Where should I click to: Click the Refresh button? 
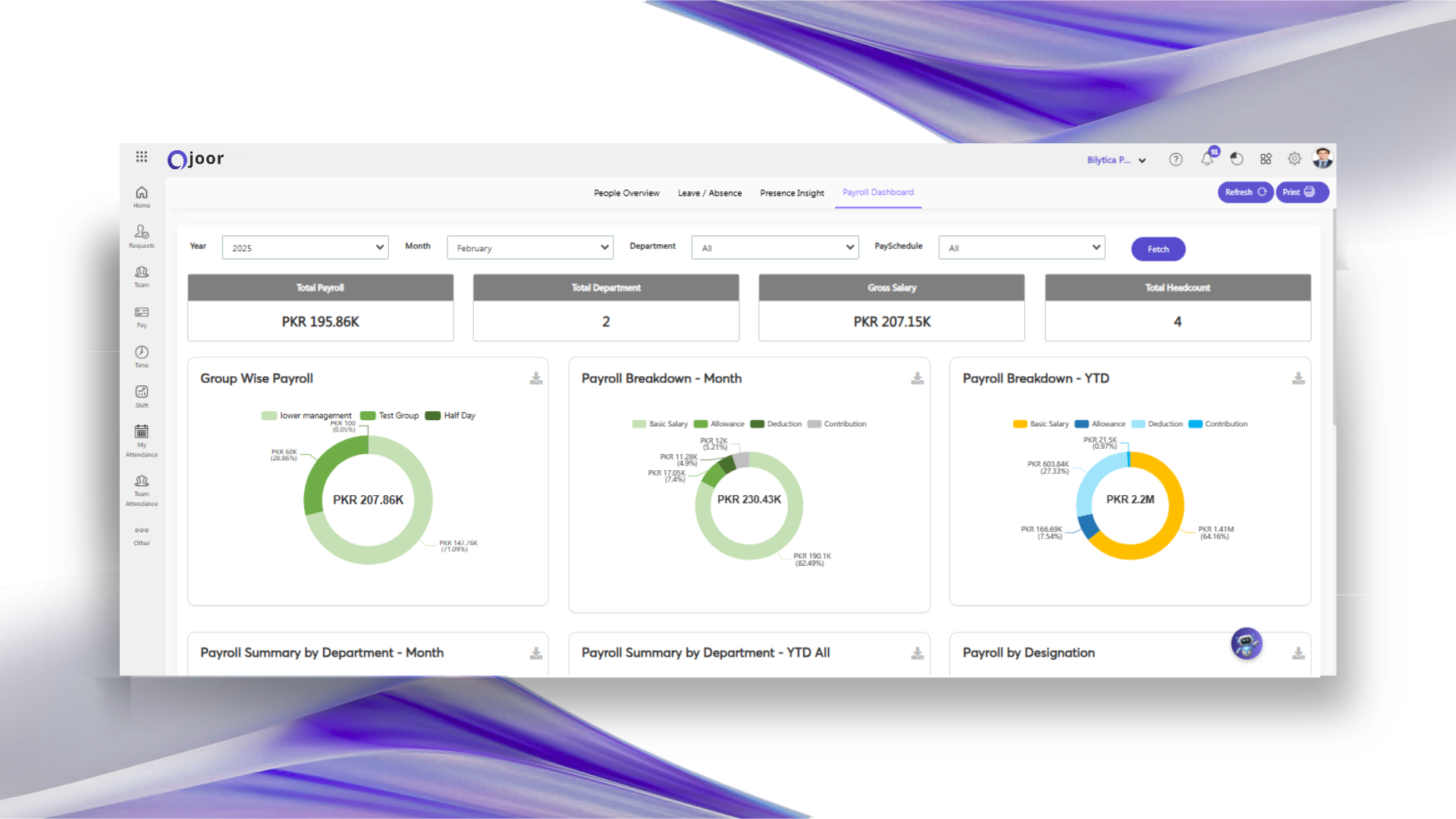(1244, 193)
